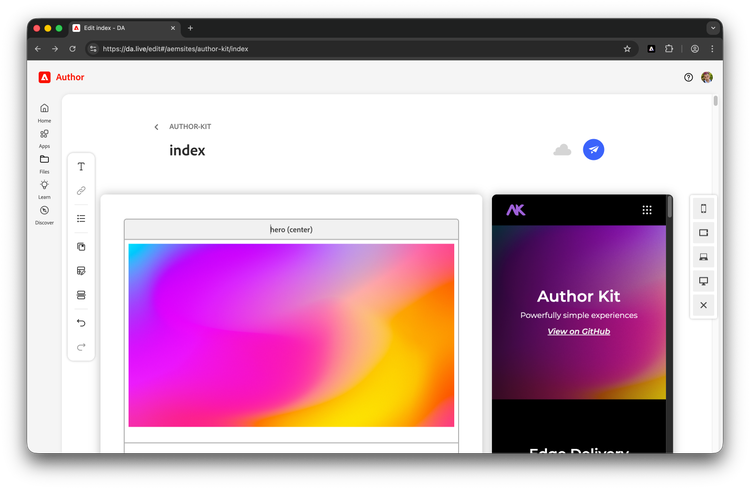
Task: Click the View on GitHub link
Action: pos(578,331)
